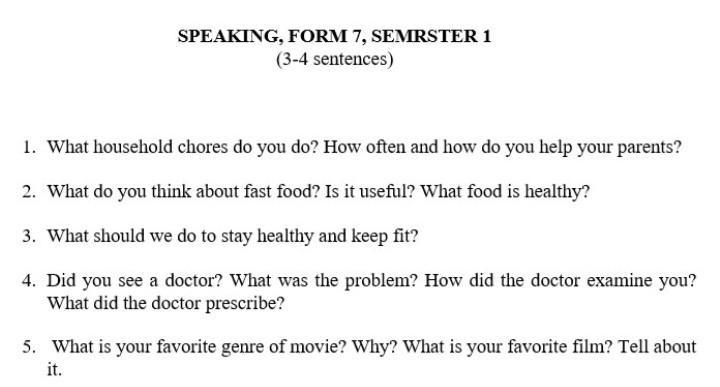The width and height of the screenshot is (720, 387).
Task: Click the line 'What did the doctor prescribe?'
Action: click(x=166, y=303)
